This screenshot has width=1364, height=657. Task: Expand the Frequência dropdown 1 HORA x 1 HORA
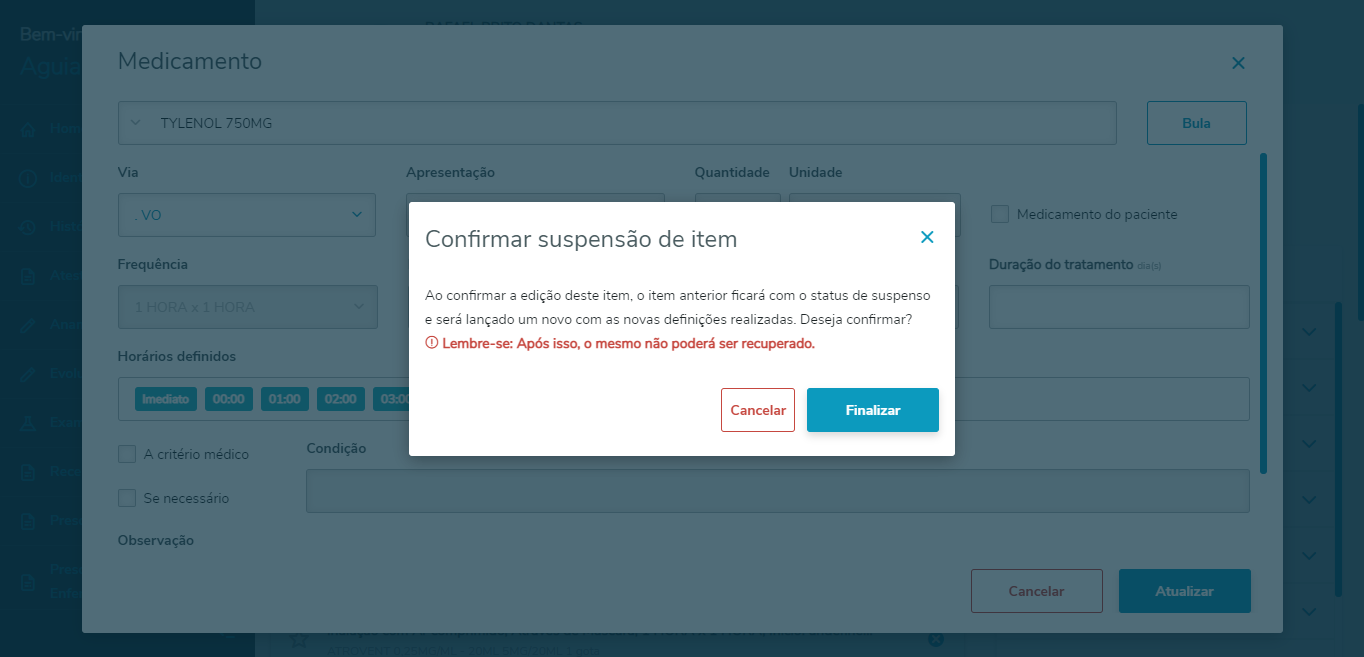248,307
